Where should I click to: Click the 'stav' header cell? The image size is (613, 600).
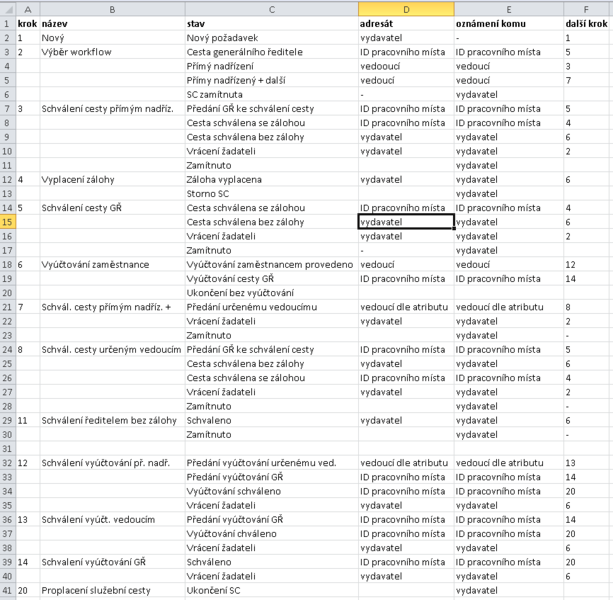click(272, 24)
